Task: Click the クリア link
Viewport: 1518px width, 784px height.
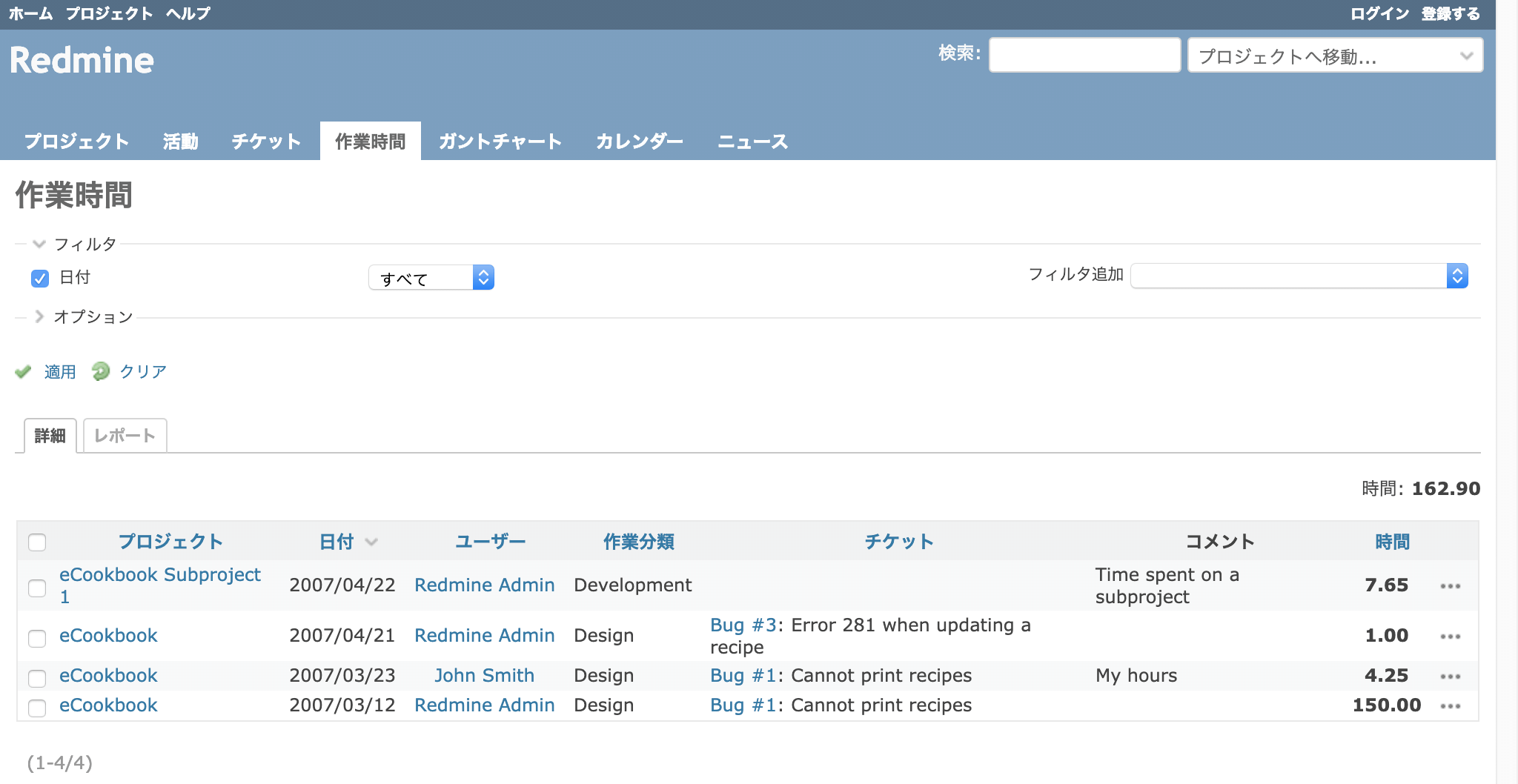Action: [143, 371]
